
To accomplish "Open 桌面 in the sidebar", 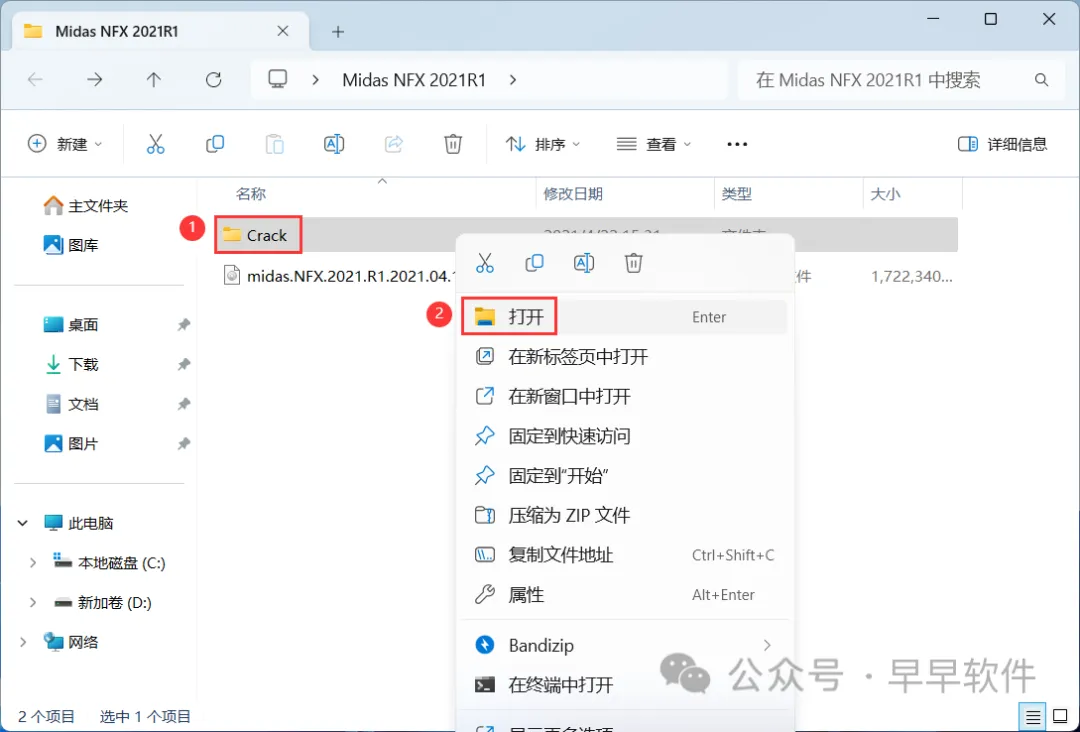I will (71, 324).
